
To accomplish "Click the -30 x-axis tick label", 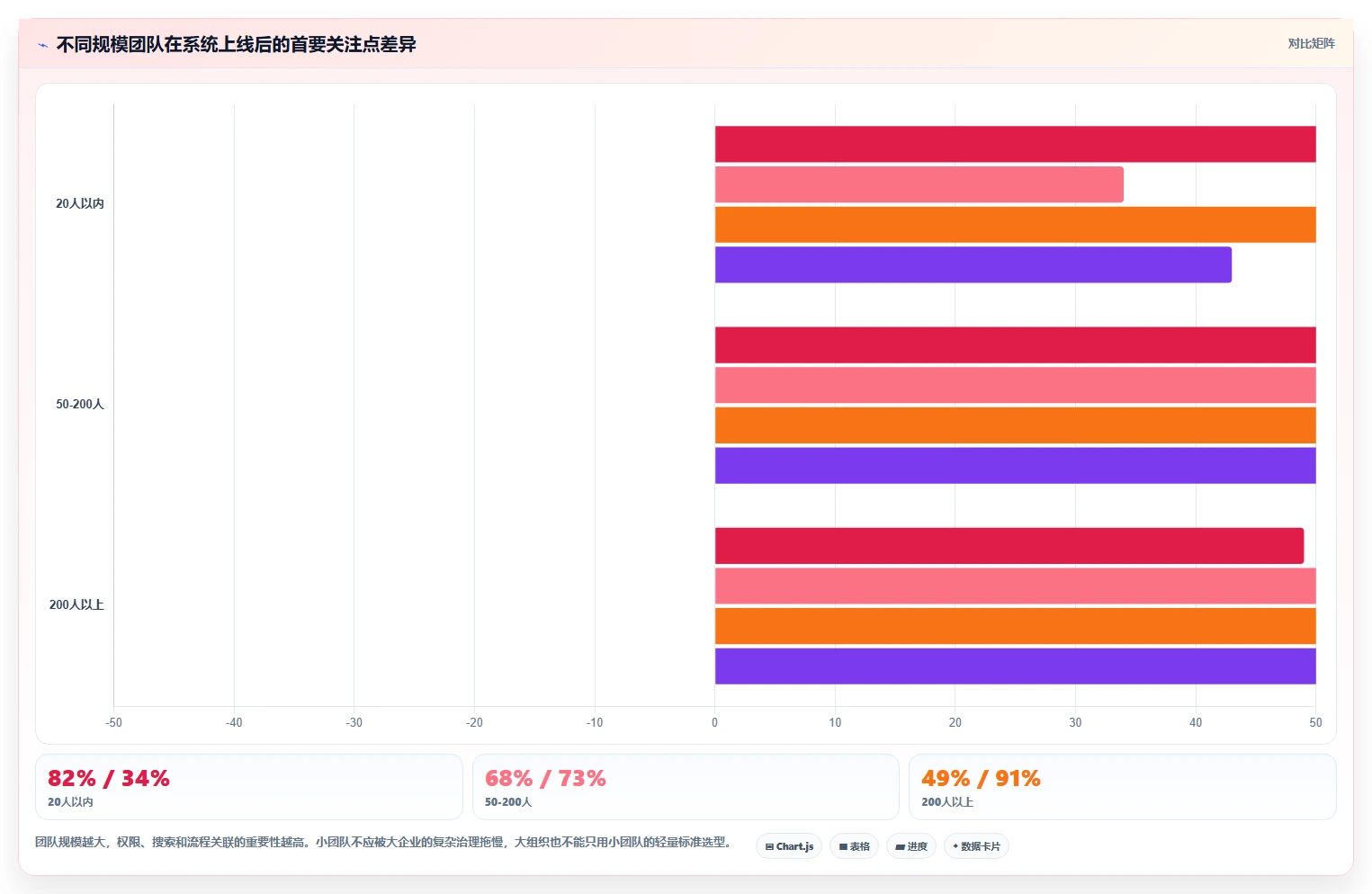I will point(354,722).
